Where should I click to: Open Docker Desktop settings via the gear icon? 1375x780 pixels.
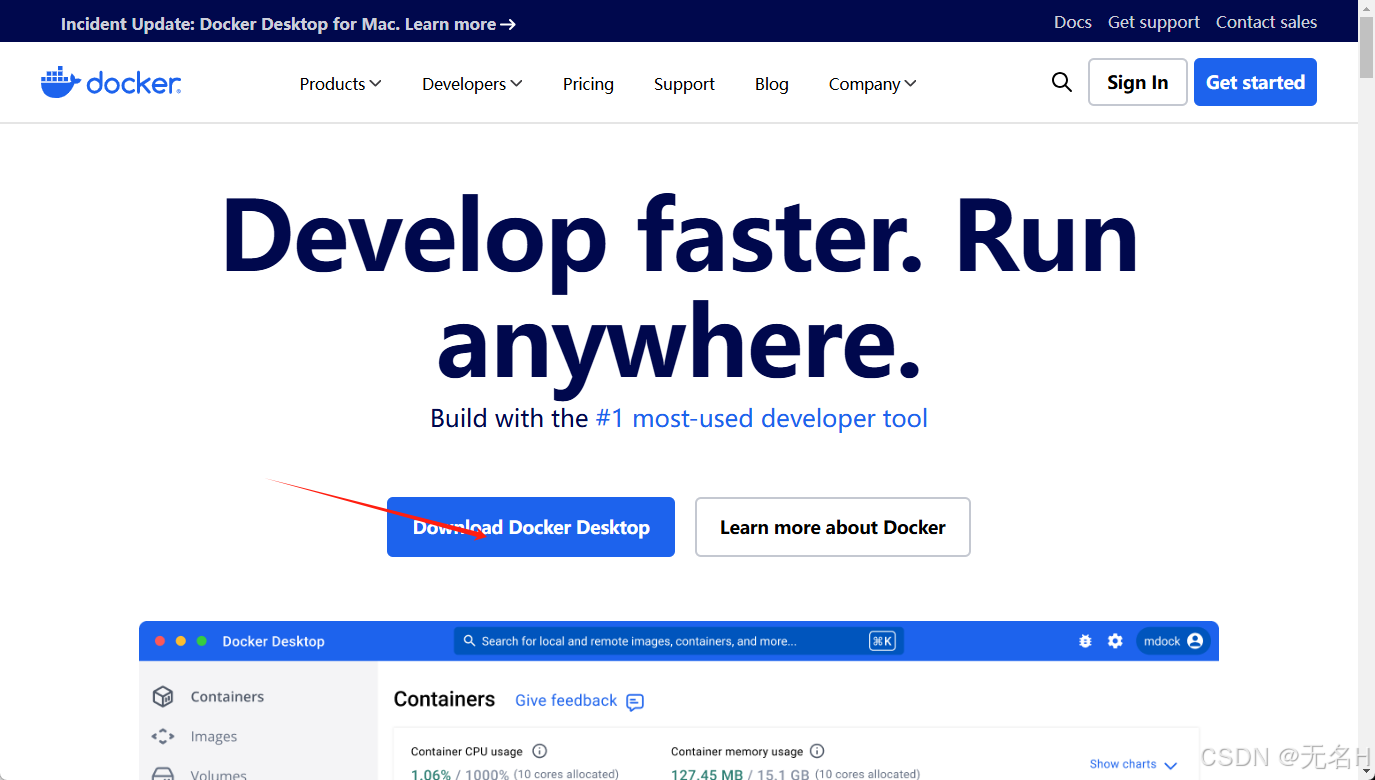click(1115, 641)
